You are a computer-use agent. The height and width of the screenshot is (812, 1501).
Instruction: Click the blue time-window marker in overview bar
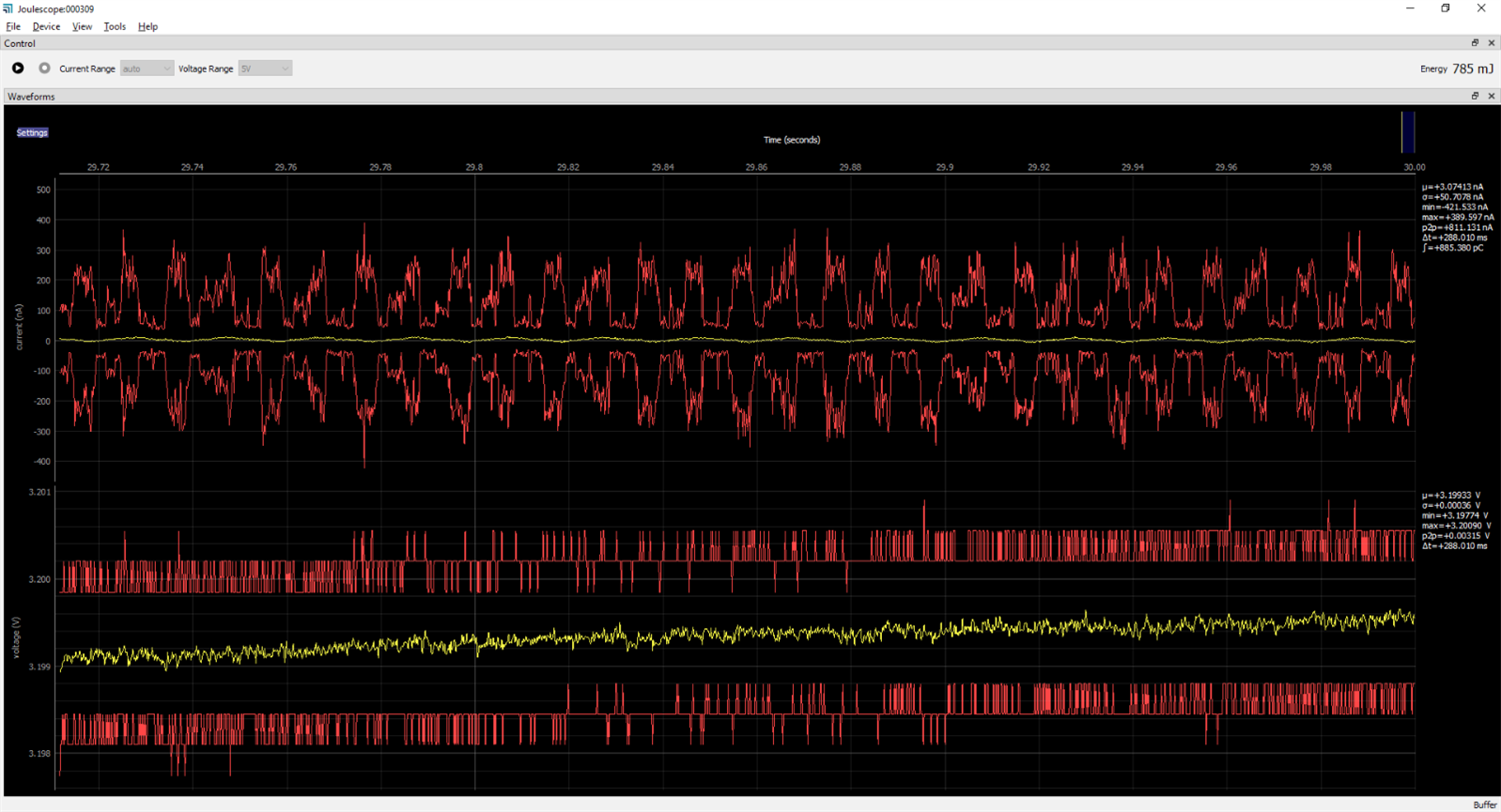pos(1407,132)
